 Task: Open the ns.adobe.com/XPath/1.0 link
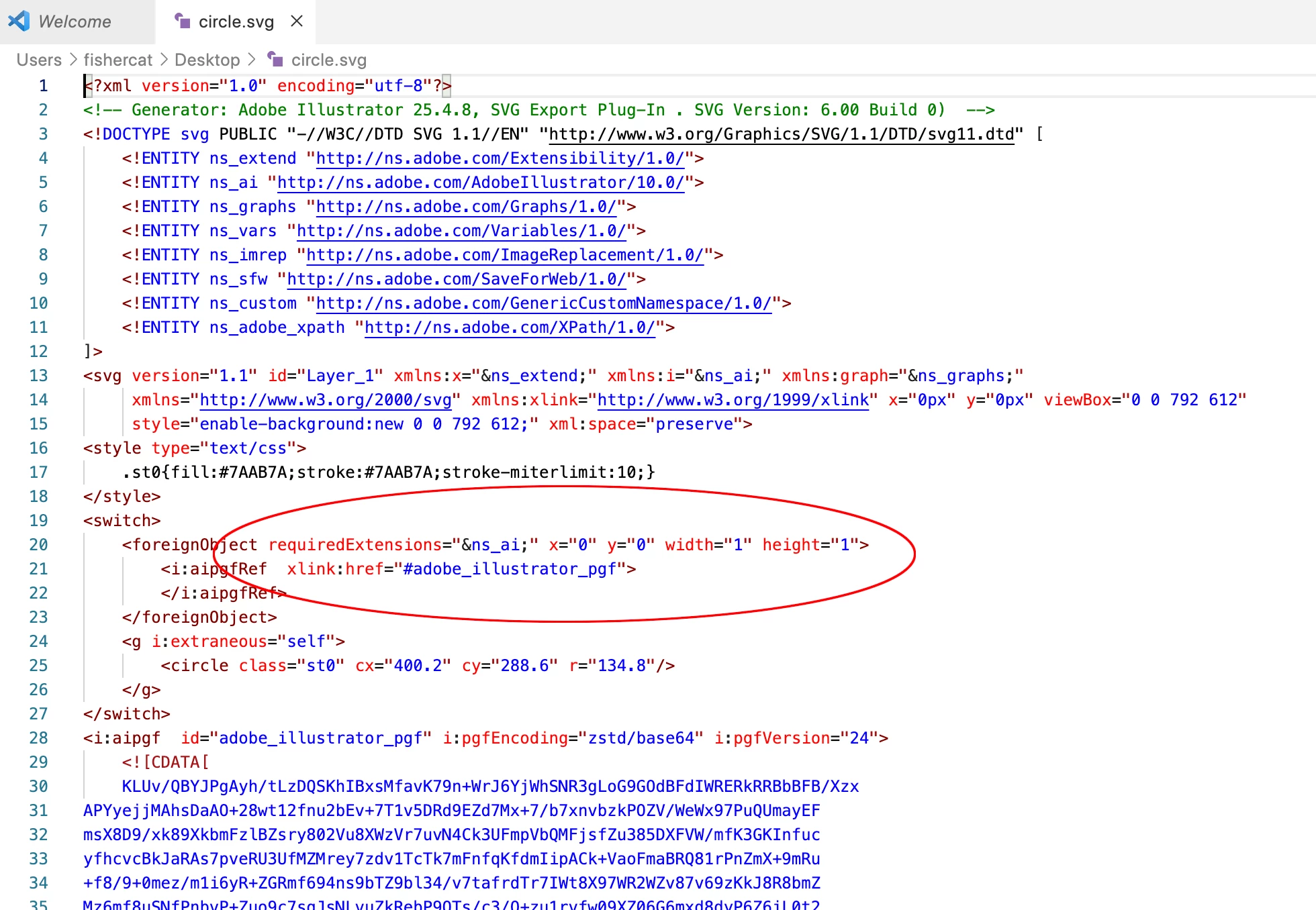tap(509, 327)
